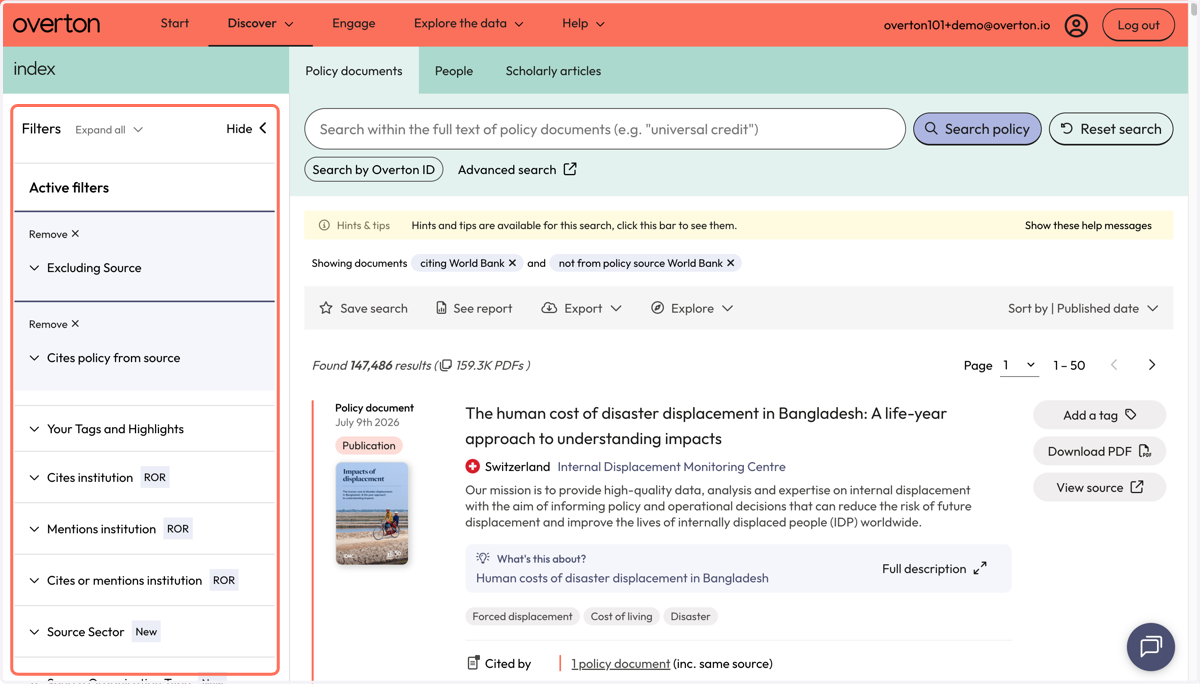The width and height of the screenshot is (1200, 684).
Task: Expand the Source Sector filter
Action: 76,632
